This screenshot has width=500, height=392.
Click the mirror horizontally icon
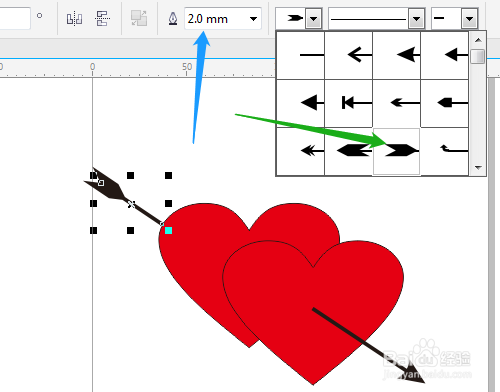pyautogui.click(x=74, y=18)
